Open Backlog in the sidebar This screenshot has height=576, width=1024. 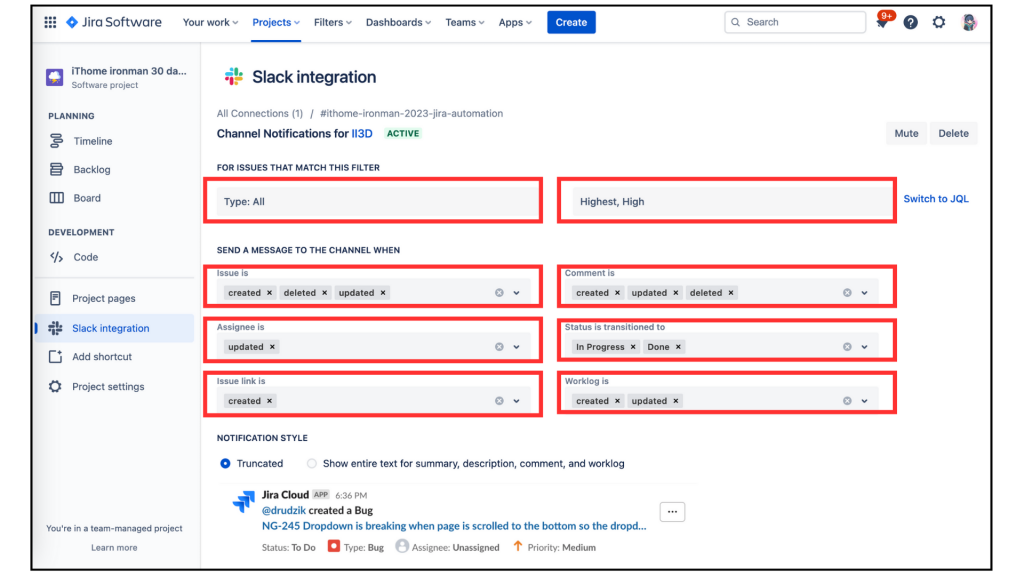click(x=116, y=169)
